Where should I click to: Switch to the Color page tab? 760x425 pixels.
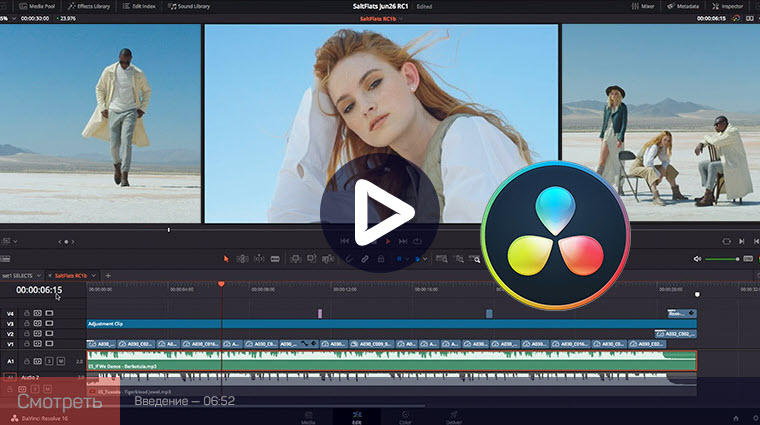[x=406, y=414]
